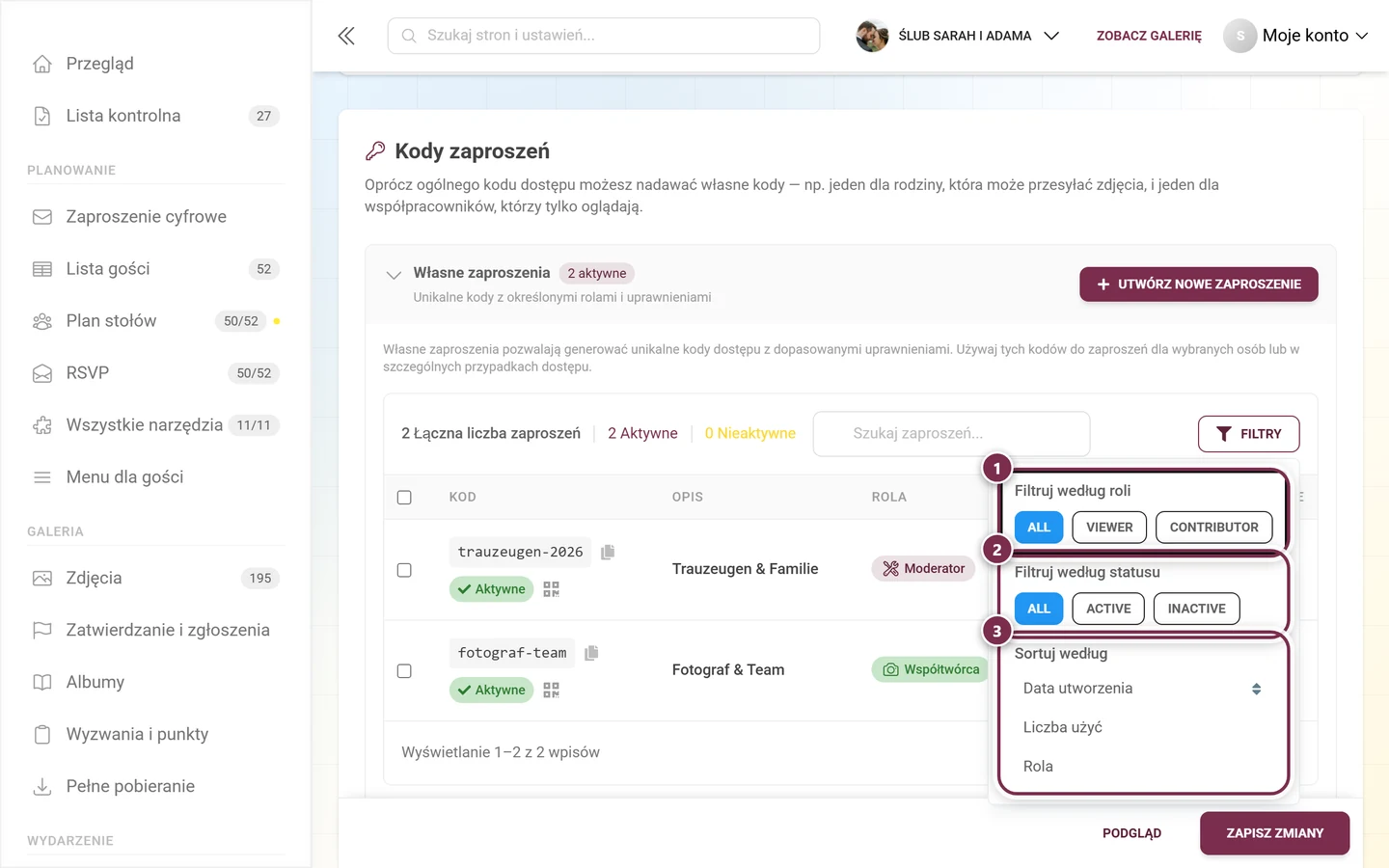Screen dimensions: 1389x868
Task: Click the Albumy book icon
Action: coord(42,683)
